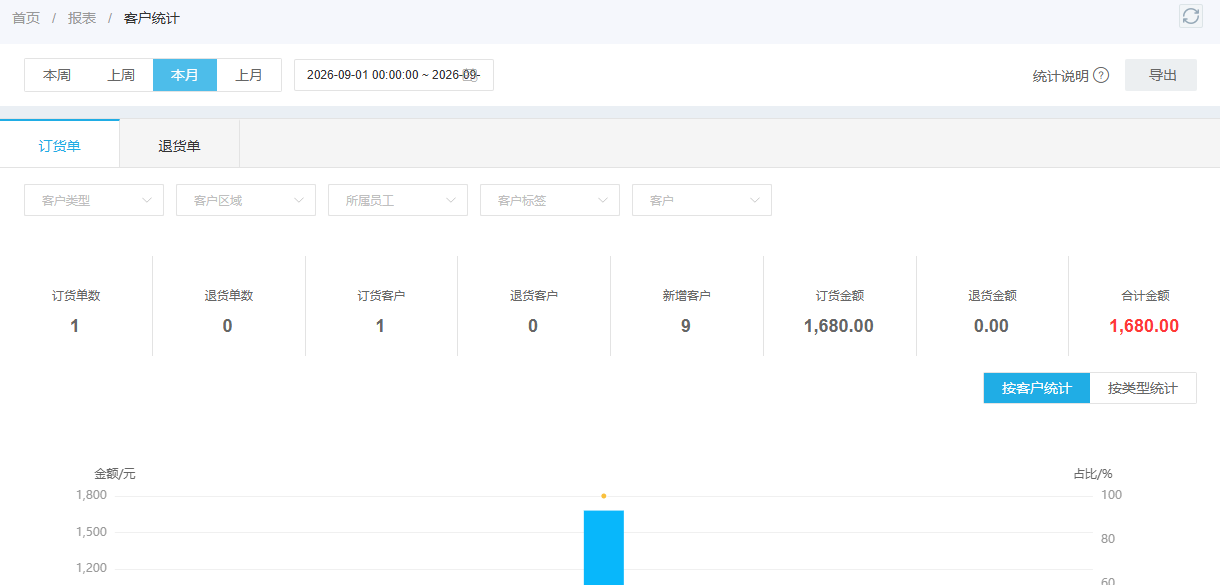Click the 统计说明 text
This screenshot has height=585, width=1220.
tap(1061, 76)
